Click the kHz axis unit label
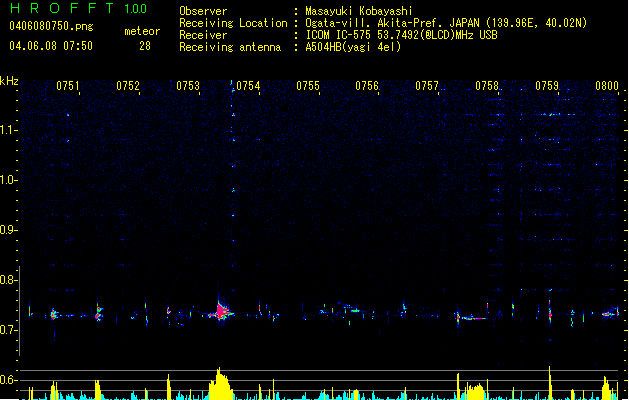The image size is (629, 400). pos(9,81)
